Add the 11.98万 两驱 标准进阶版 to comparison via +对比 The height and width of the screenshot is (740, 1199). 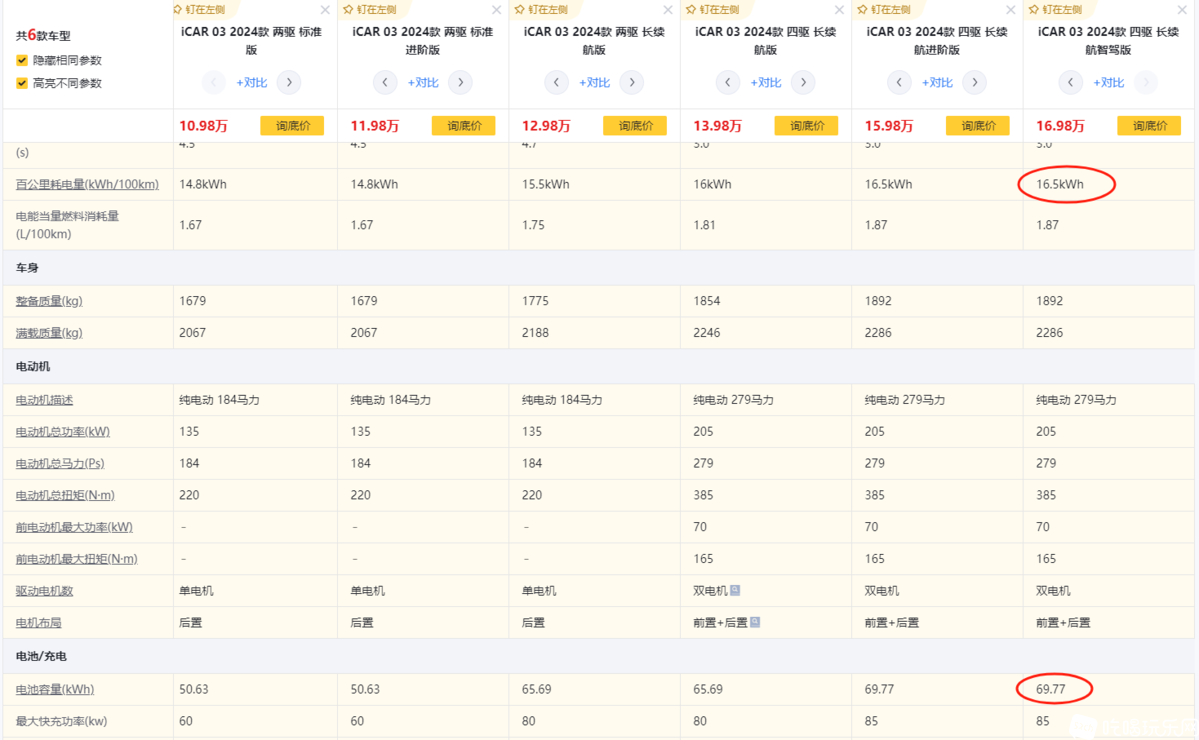pyautogui.click(x=423, y=83)
